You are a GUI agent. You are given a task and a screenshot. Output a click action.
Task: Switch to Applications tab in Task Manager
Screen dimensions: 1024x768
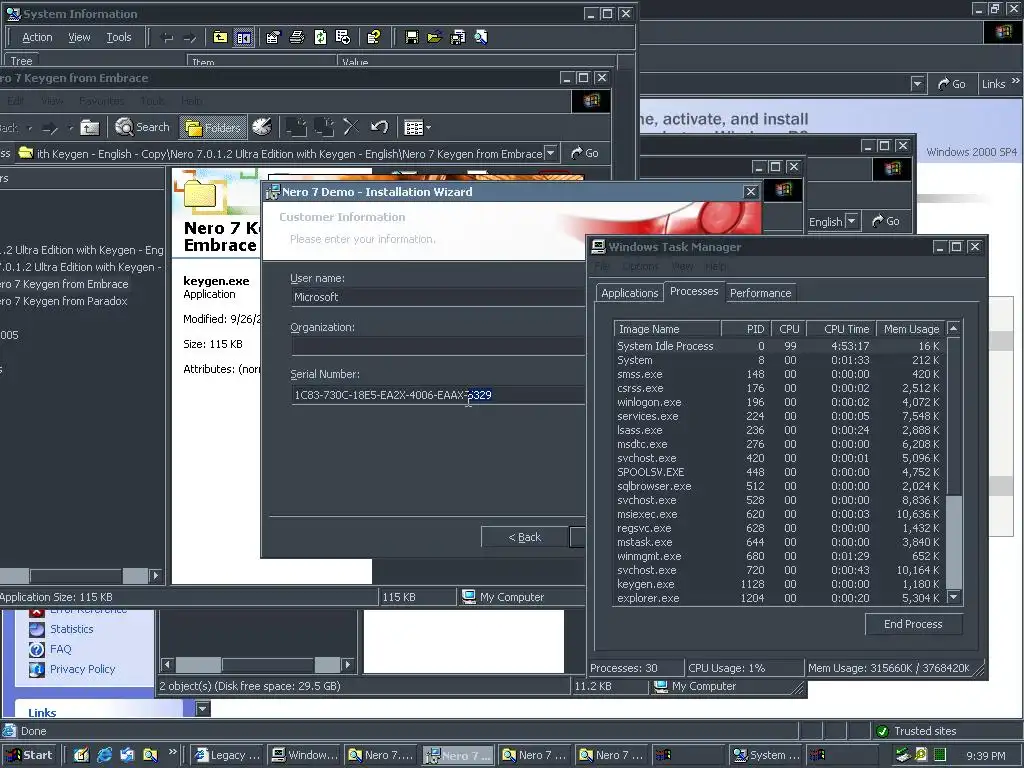[x=630, y=293]
